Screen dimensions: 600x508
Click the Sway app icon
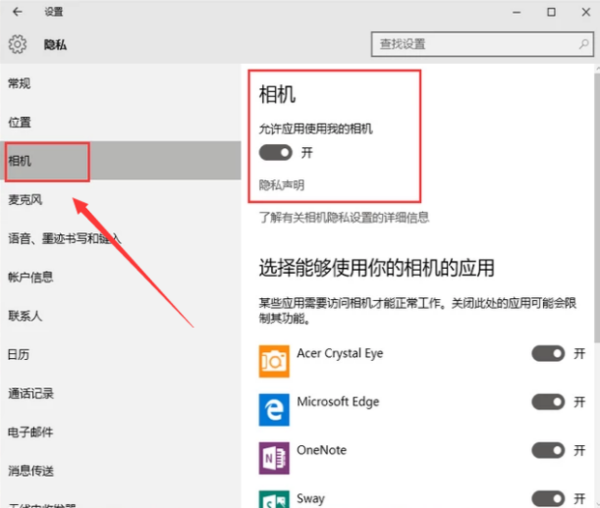tap(273, 498)
